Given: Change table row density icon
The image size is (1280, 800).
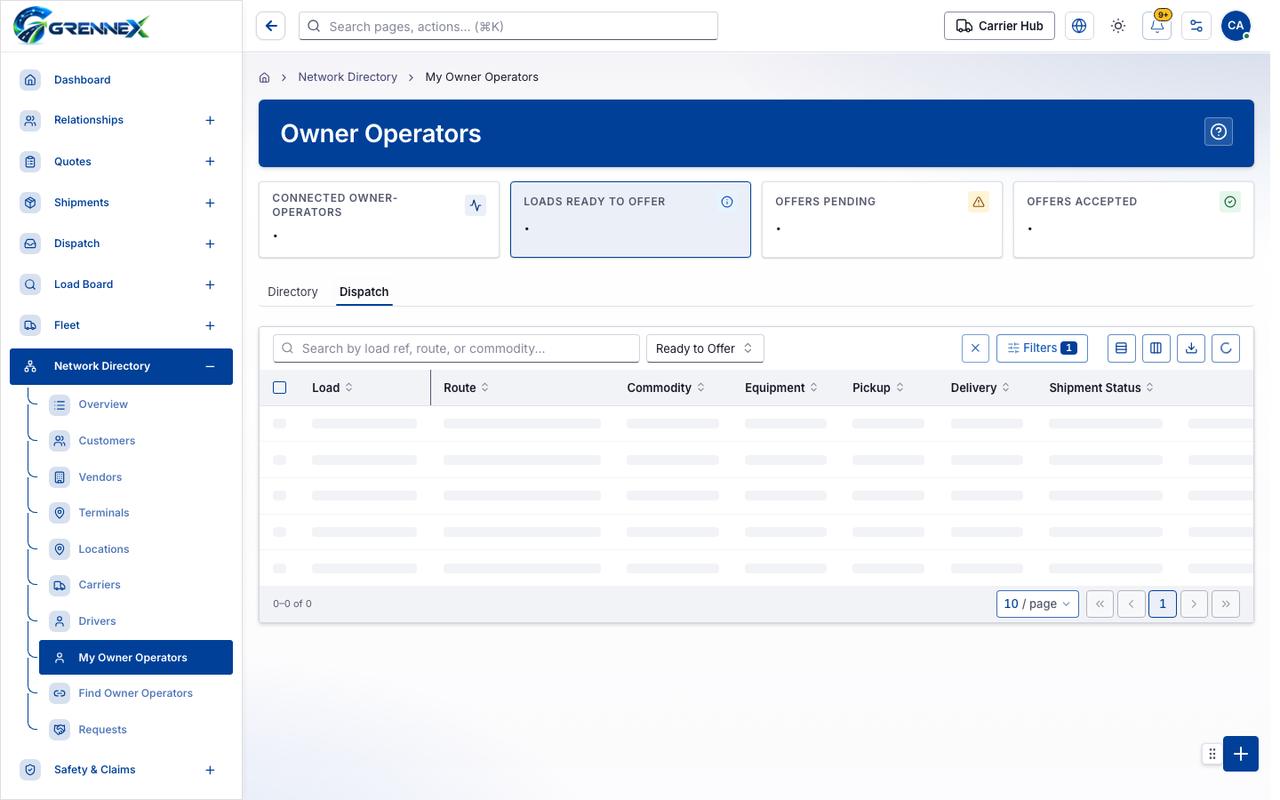Looking at the screenshot, I should pyautogui.click(x=1121, y=348).
